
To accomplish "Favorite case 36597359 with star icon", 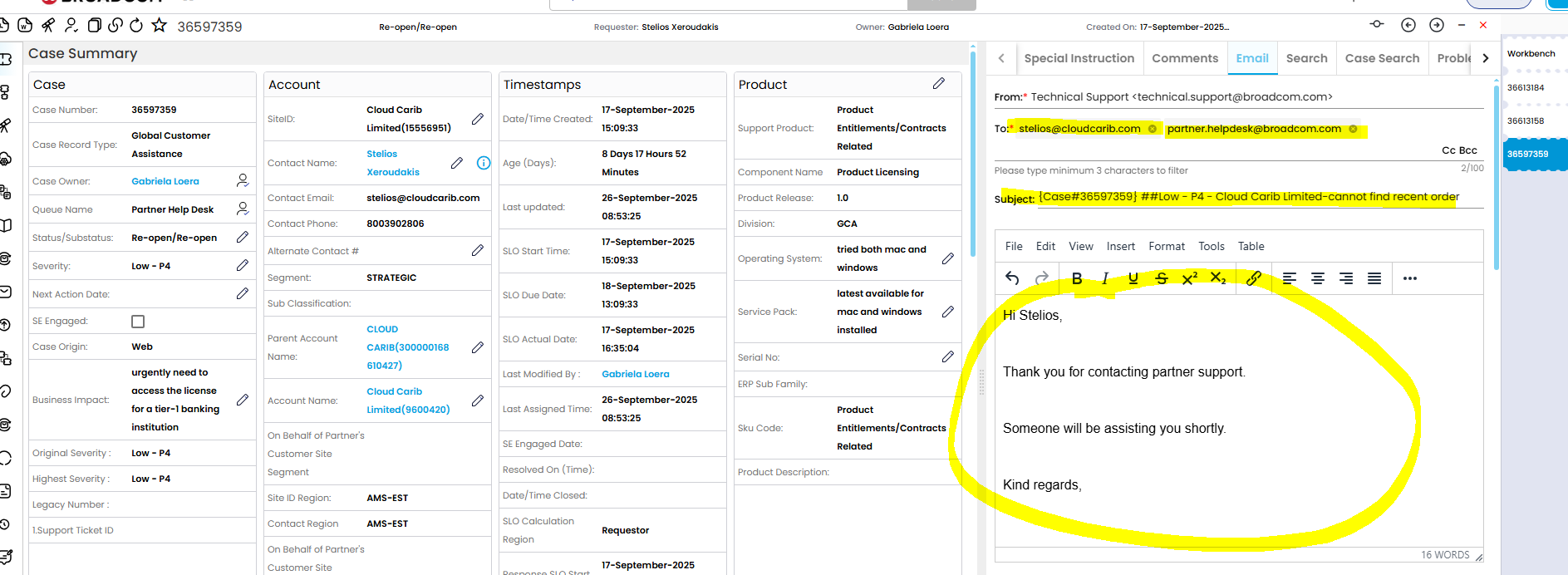I will tap(159, 25).
